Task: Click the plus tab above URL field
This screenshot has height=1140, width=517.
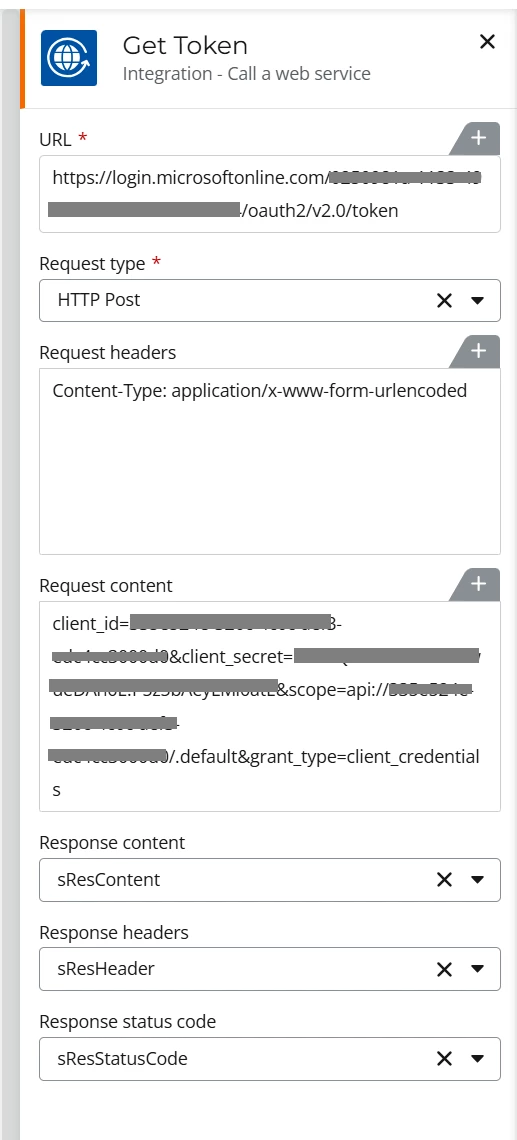Action: [478, 138]
